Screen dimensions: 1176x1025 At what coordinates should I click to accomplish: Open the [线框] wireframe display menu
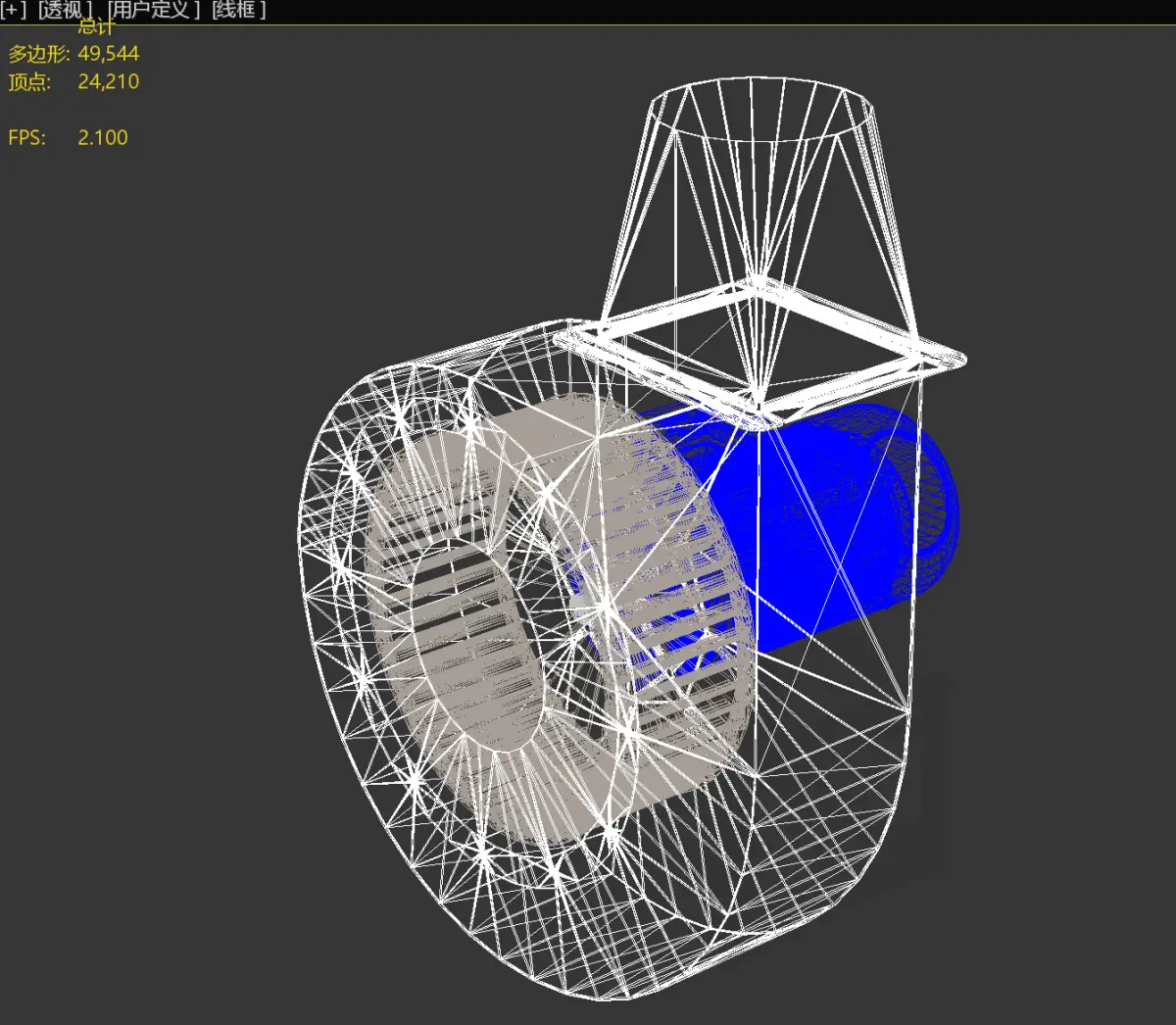pyautogui.click(x=238, y=10)
